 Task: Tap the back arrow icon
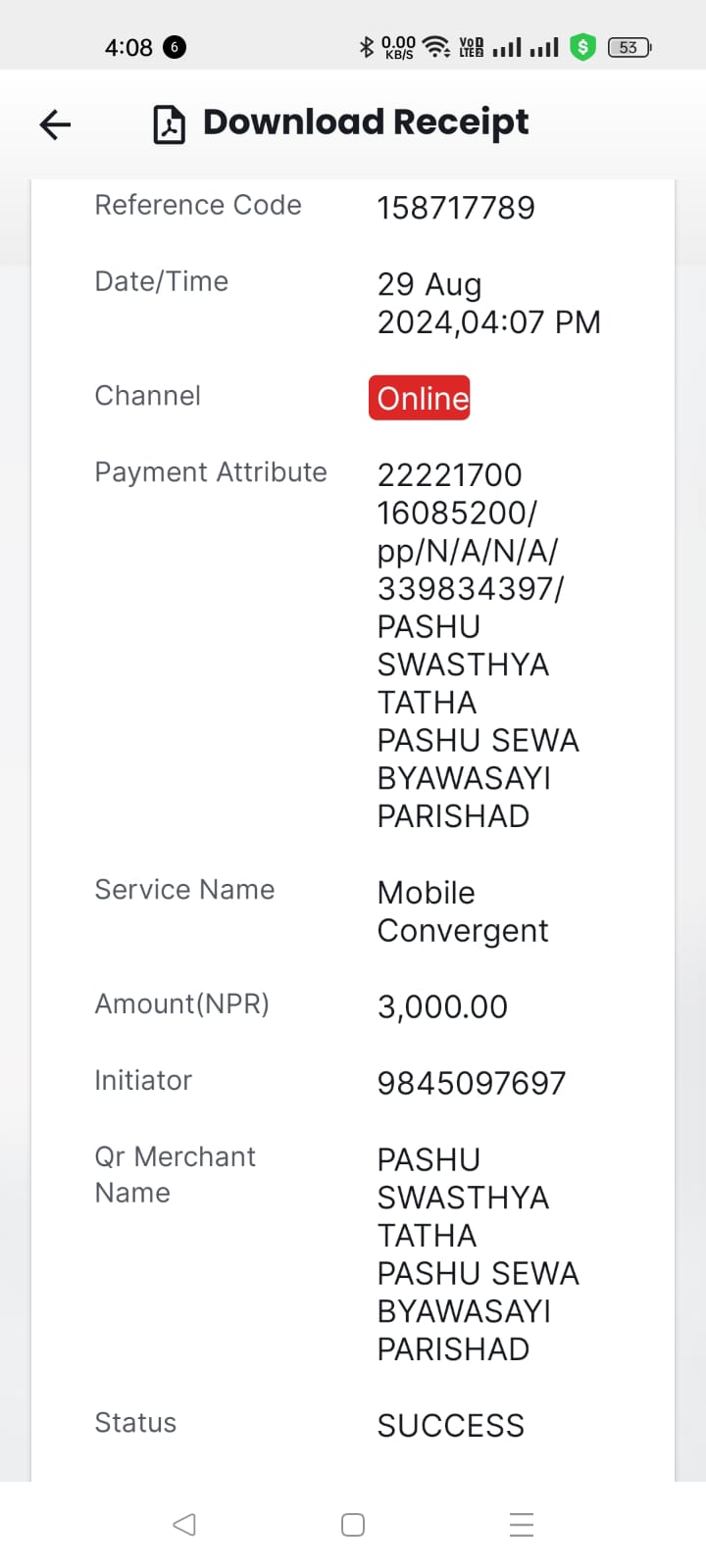click(x=55, y=124)
